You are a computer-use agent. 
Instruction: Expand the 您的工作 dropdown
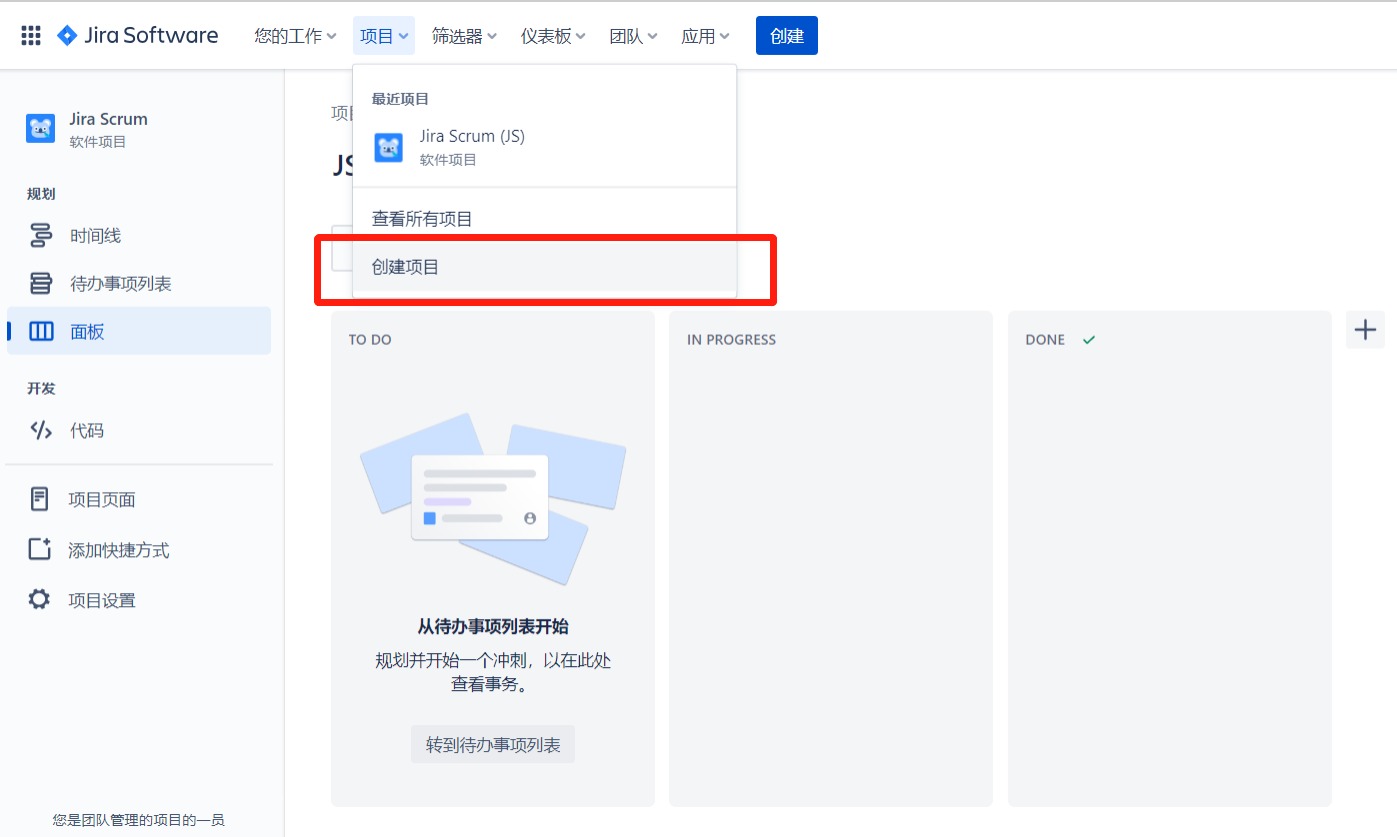click(294, 34)
